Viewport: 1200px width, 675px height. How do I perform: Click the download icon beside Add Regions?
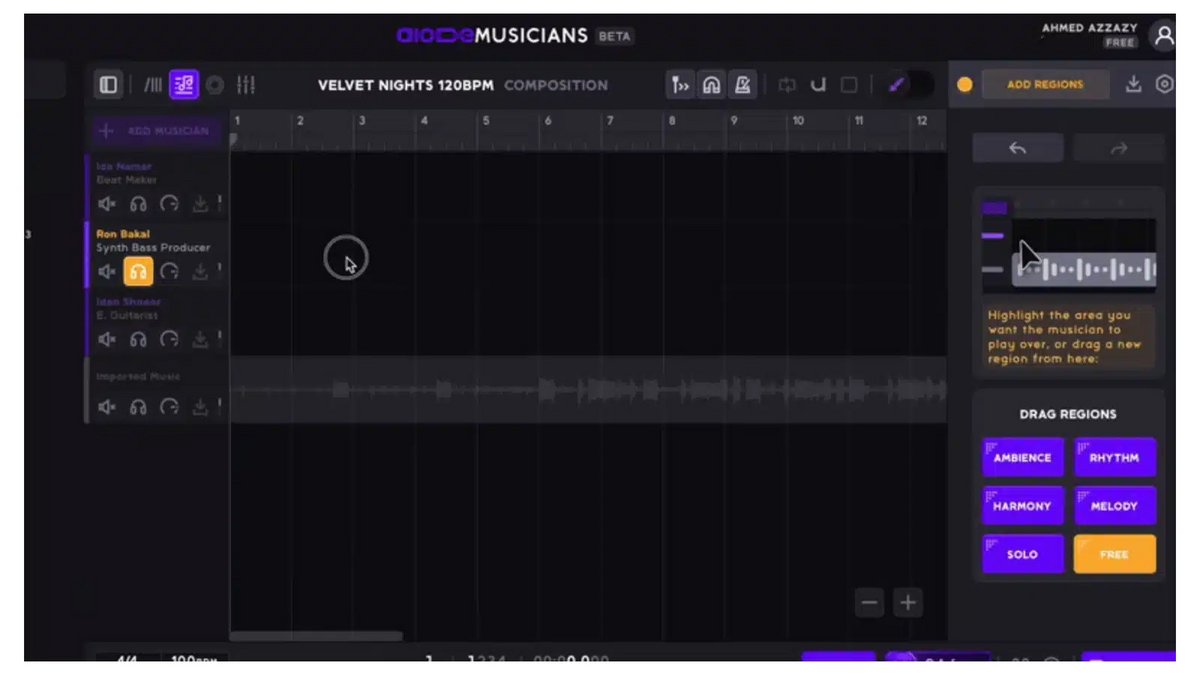(1133, 85)
